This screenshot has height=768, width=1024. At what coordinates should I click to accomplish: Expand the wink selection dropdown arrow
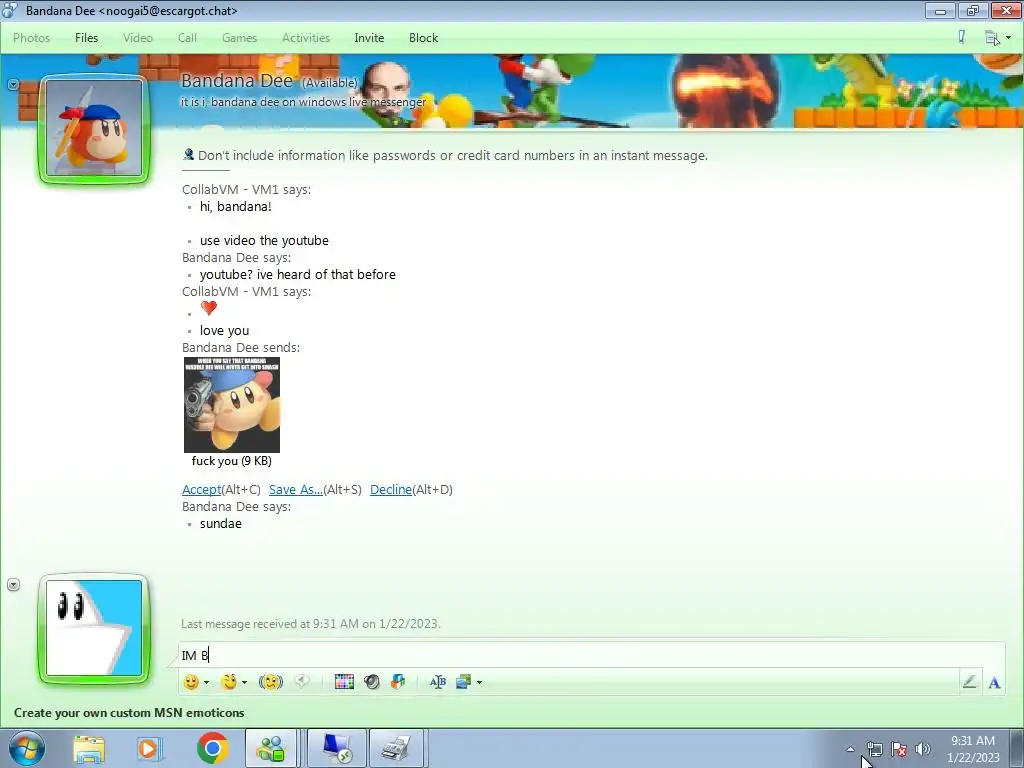click(x=244, y=682)
